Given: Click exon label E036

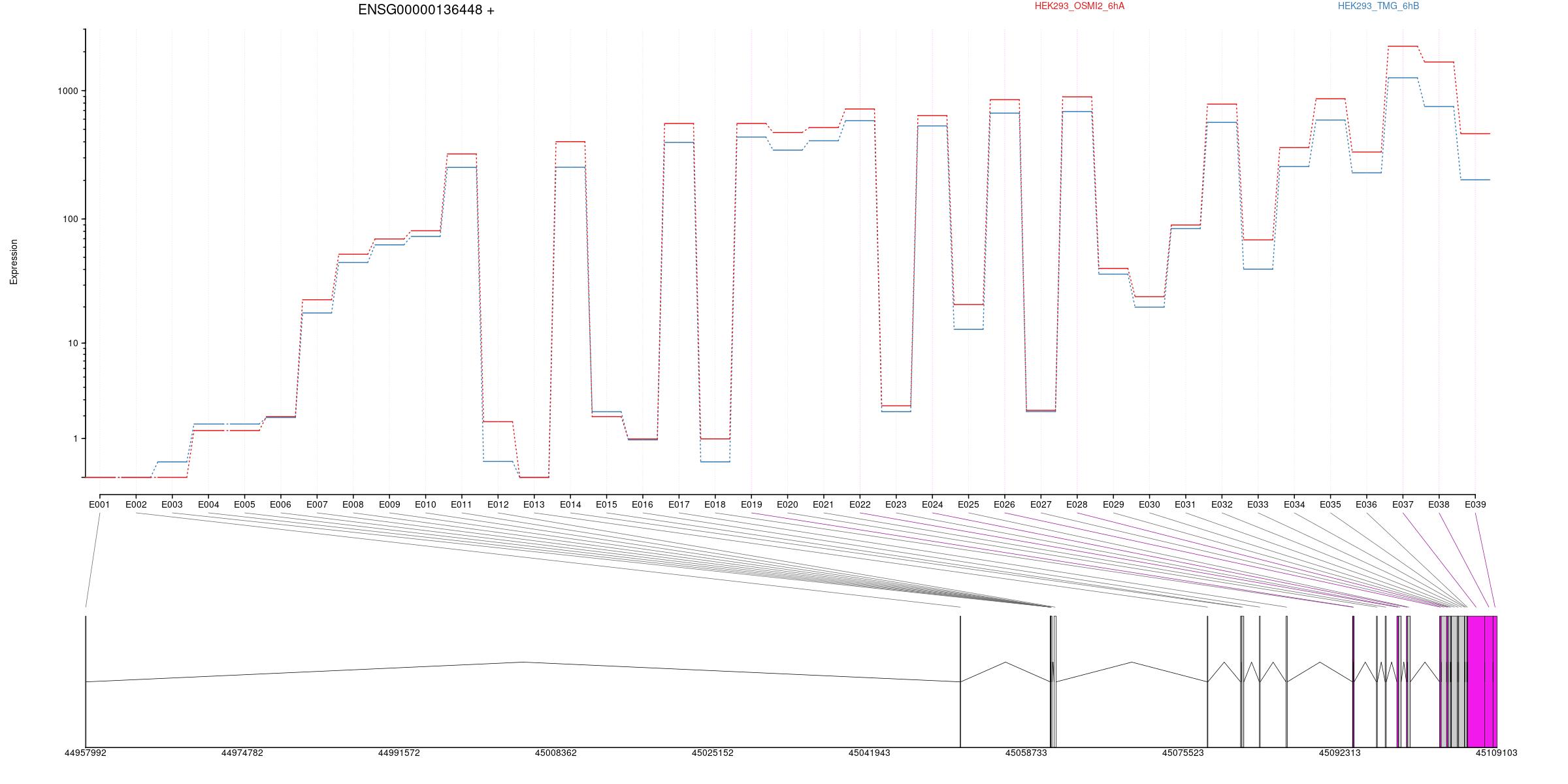Looking at the screenshot, I should [x=1366, y=504].
